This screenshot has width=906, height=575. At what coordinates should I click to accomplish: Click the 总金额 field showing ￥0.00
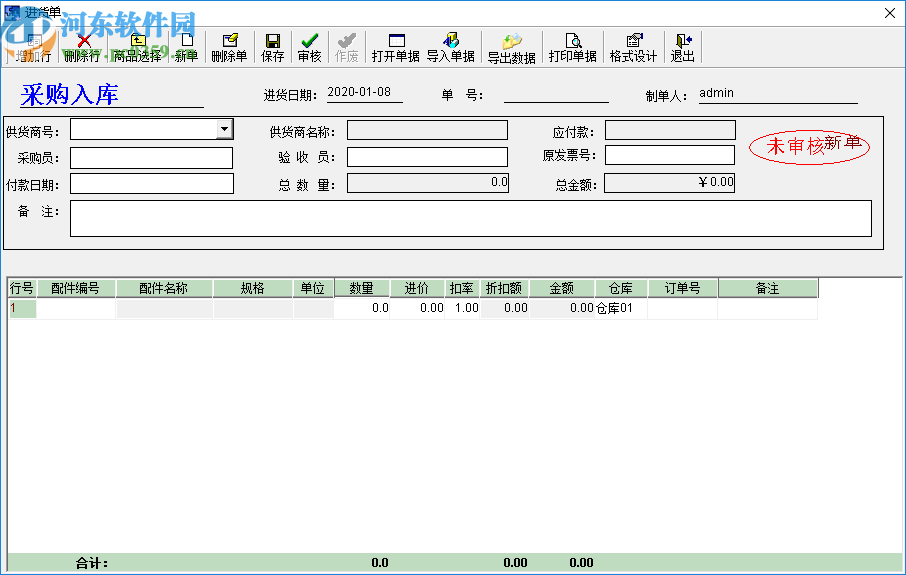click(669, 183)
